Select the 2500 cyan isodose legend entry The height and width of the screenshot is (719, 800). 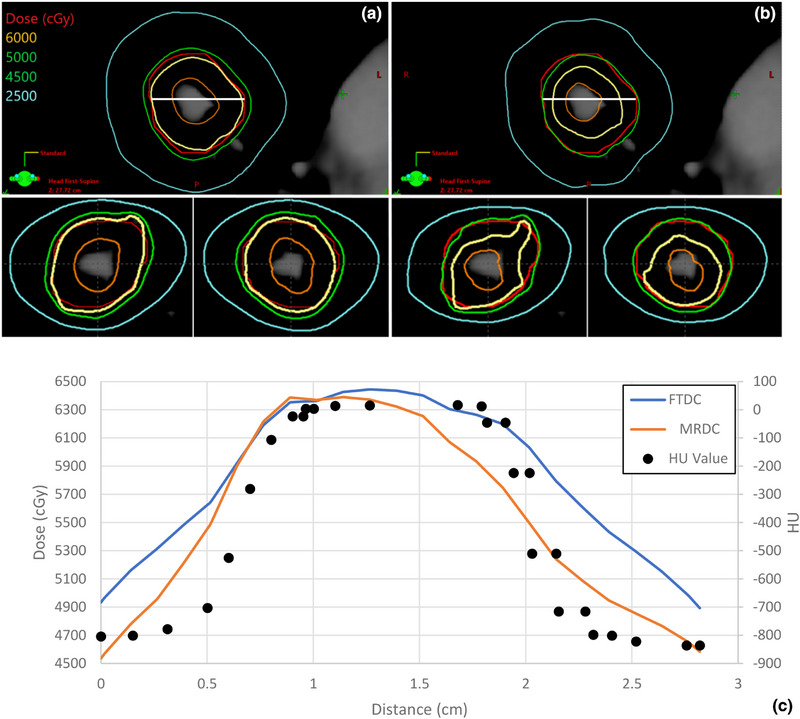[21, 96]
